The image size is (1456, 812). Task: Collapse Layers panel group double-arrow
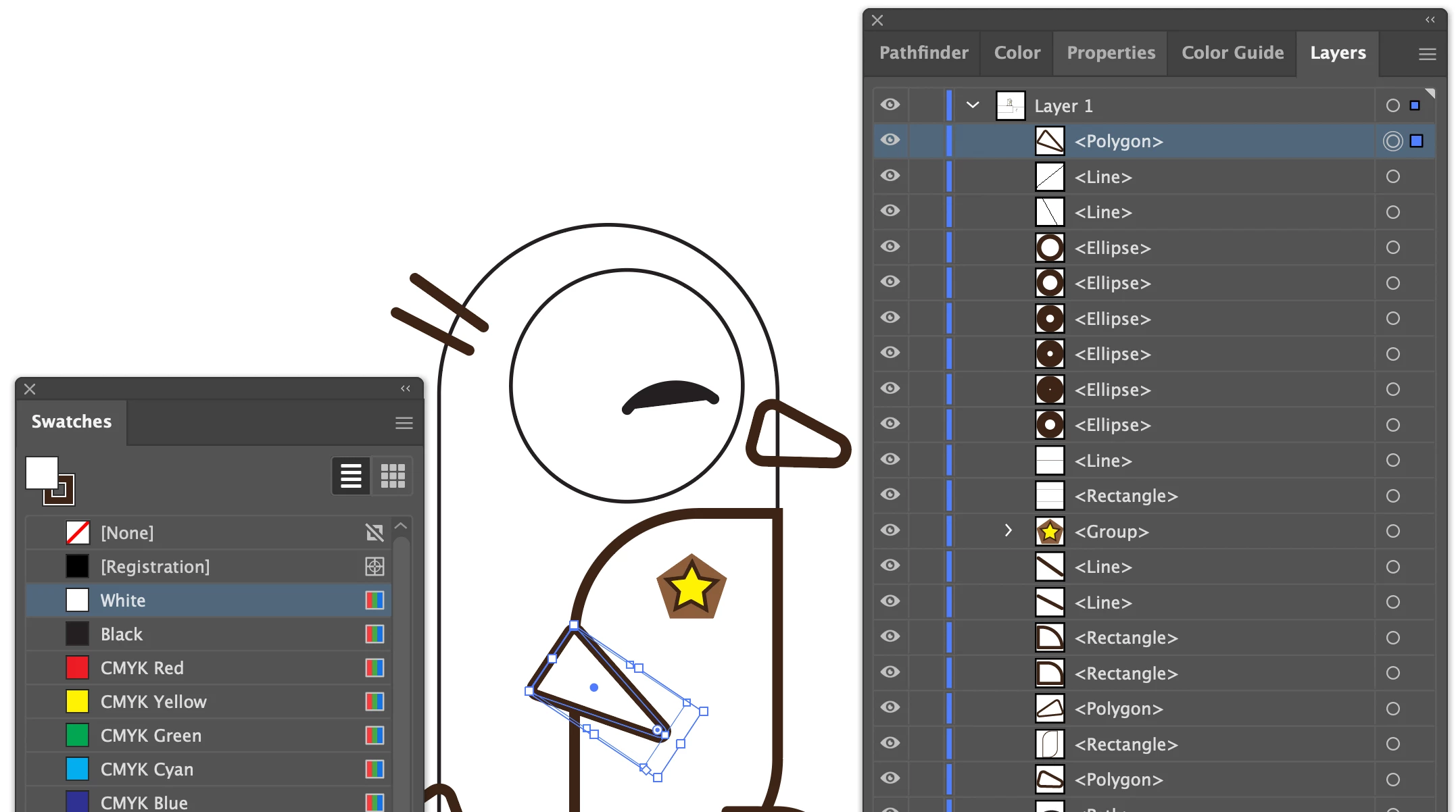tap(1430, 20)
